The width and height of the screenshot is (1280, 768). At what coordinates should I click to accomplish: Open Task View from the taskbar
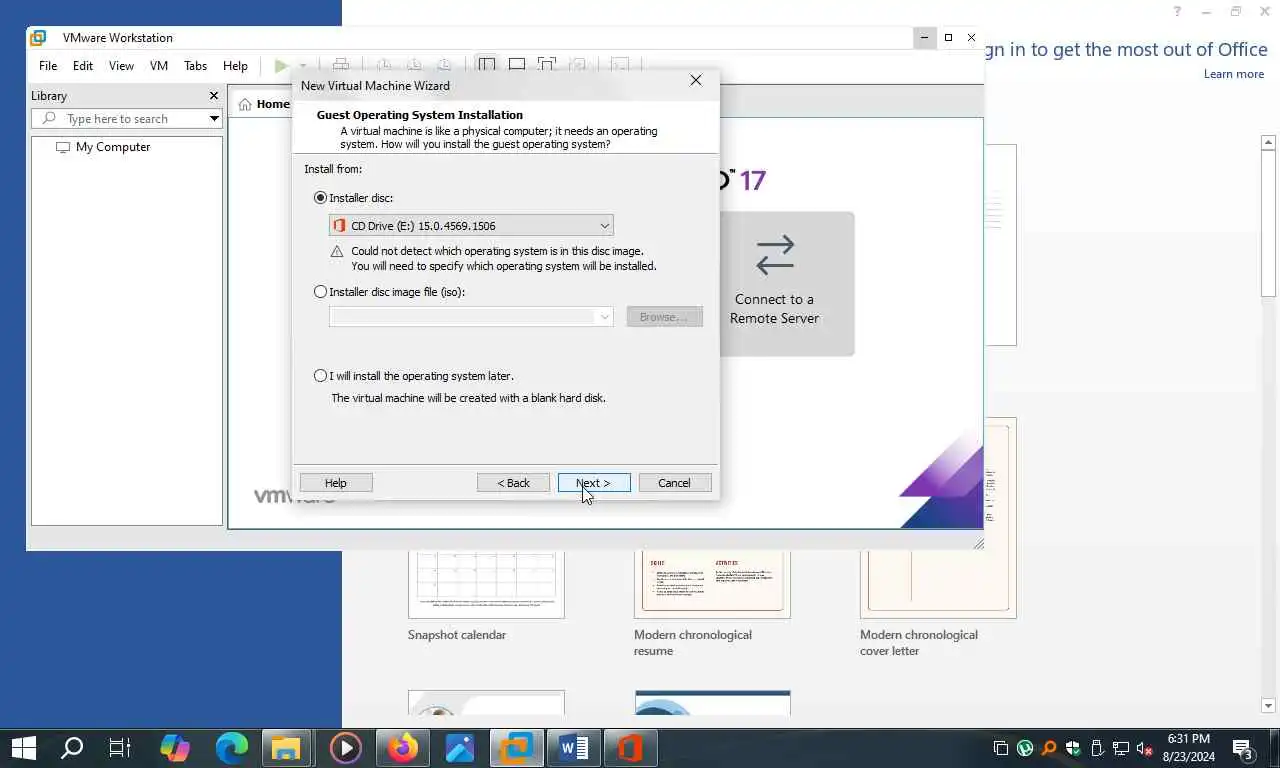coord(120,748)
